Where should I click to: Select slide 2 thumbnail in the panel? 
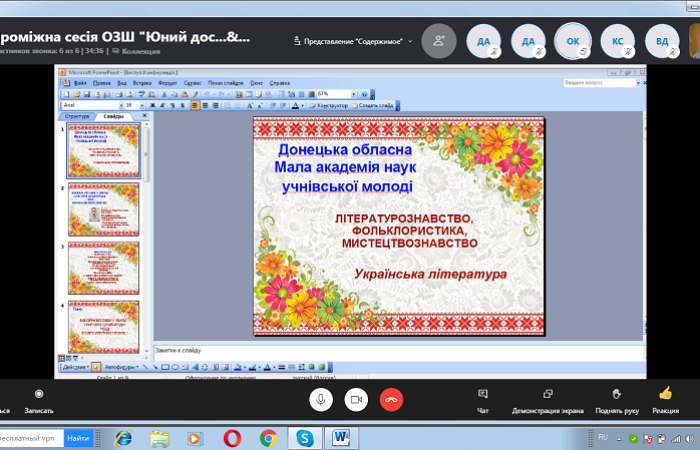point(102,209)
